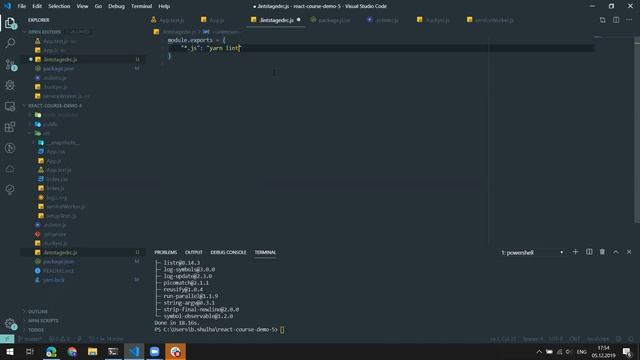Open the Extensions view icon
The width and height of the screenshot is (640, 360).
click(10, 127)
